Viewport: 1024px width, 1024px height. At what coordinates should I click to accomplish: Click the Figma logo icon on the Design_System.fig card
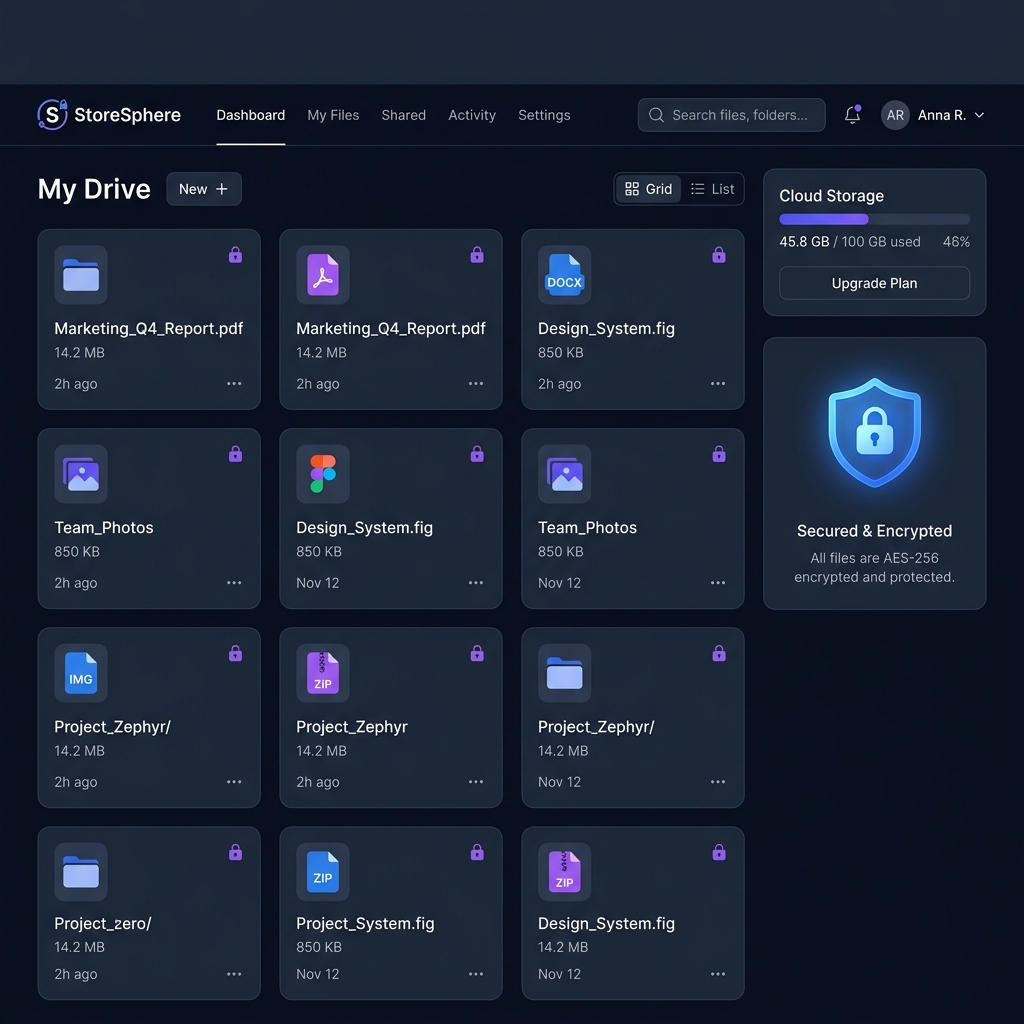tap(323, 474)
